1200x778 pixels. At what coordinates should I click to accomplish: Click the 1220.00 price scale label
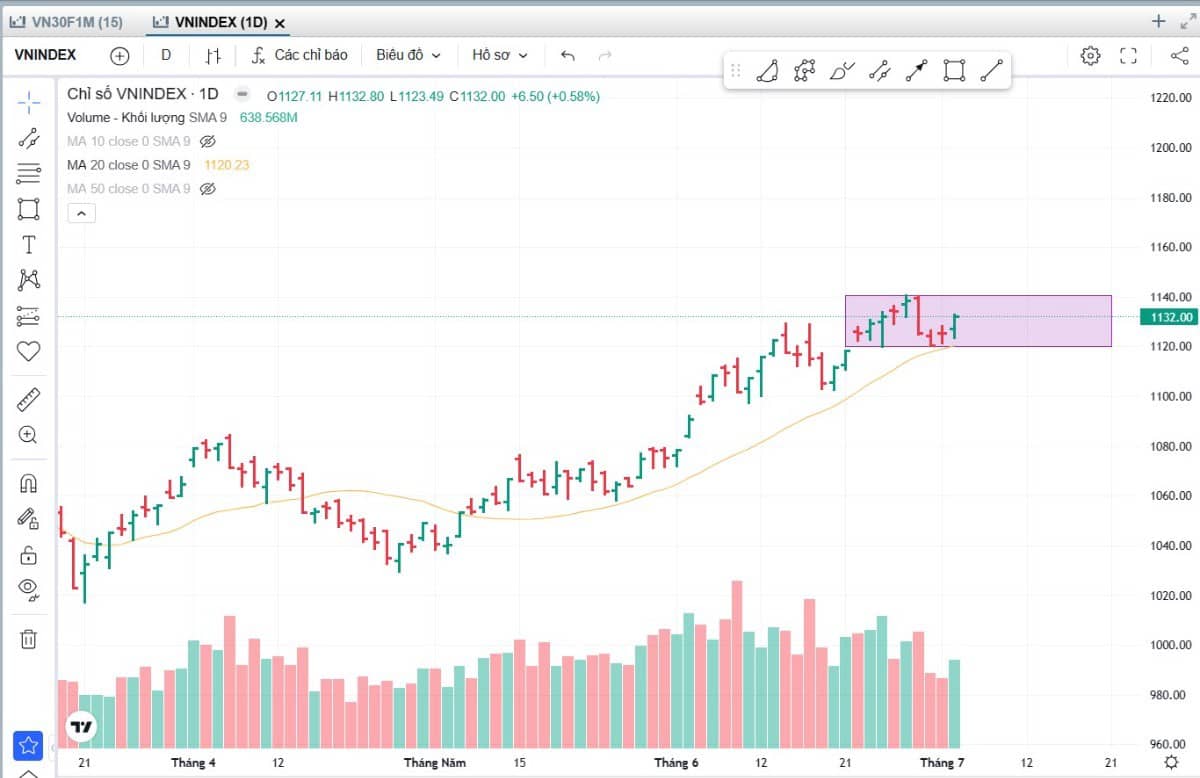point(1171,98)
